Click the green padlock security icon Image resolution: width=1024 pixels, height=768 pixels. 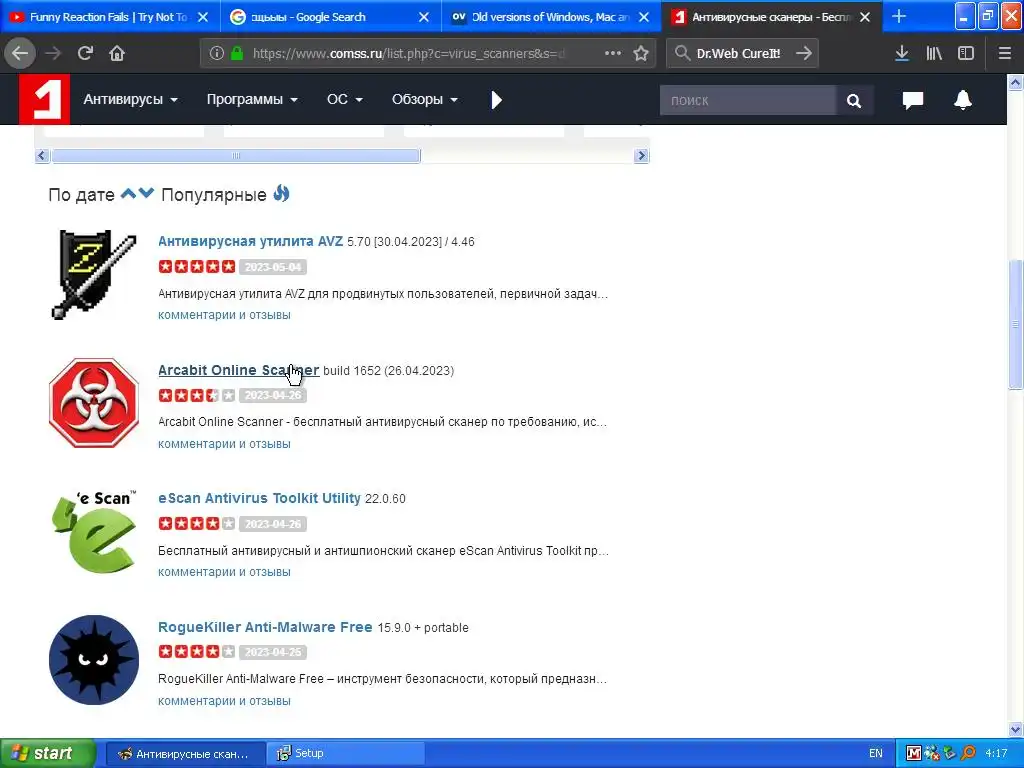pos(237,54)
